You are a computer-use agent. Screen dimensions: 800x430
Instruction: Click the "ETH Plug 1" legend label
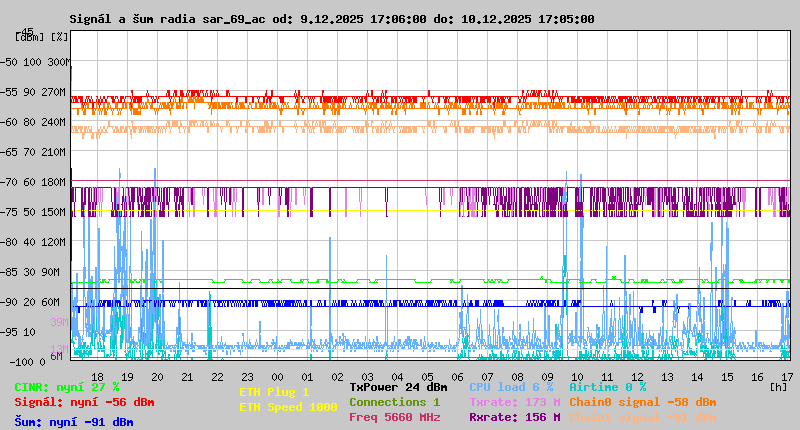tap(274, 392)
